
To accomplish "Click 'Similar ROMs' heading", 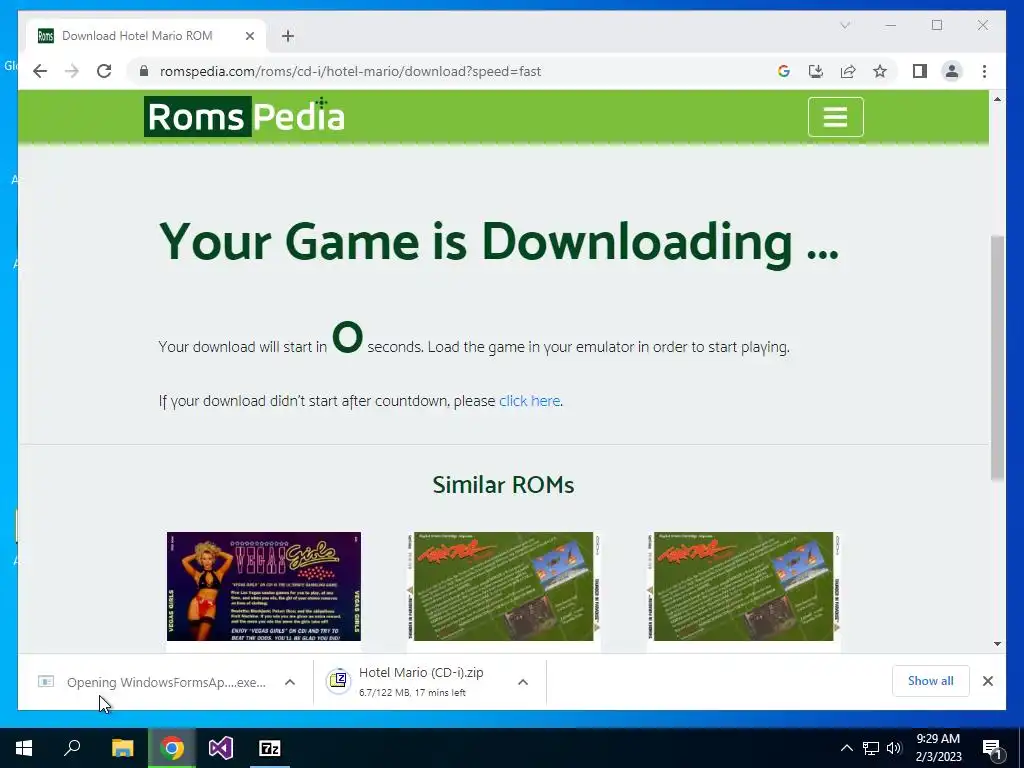I will pos(504,485).
